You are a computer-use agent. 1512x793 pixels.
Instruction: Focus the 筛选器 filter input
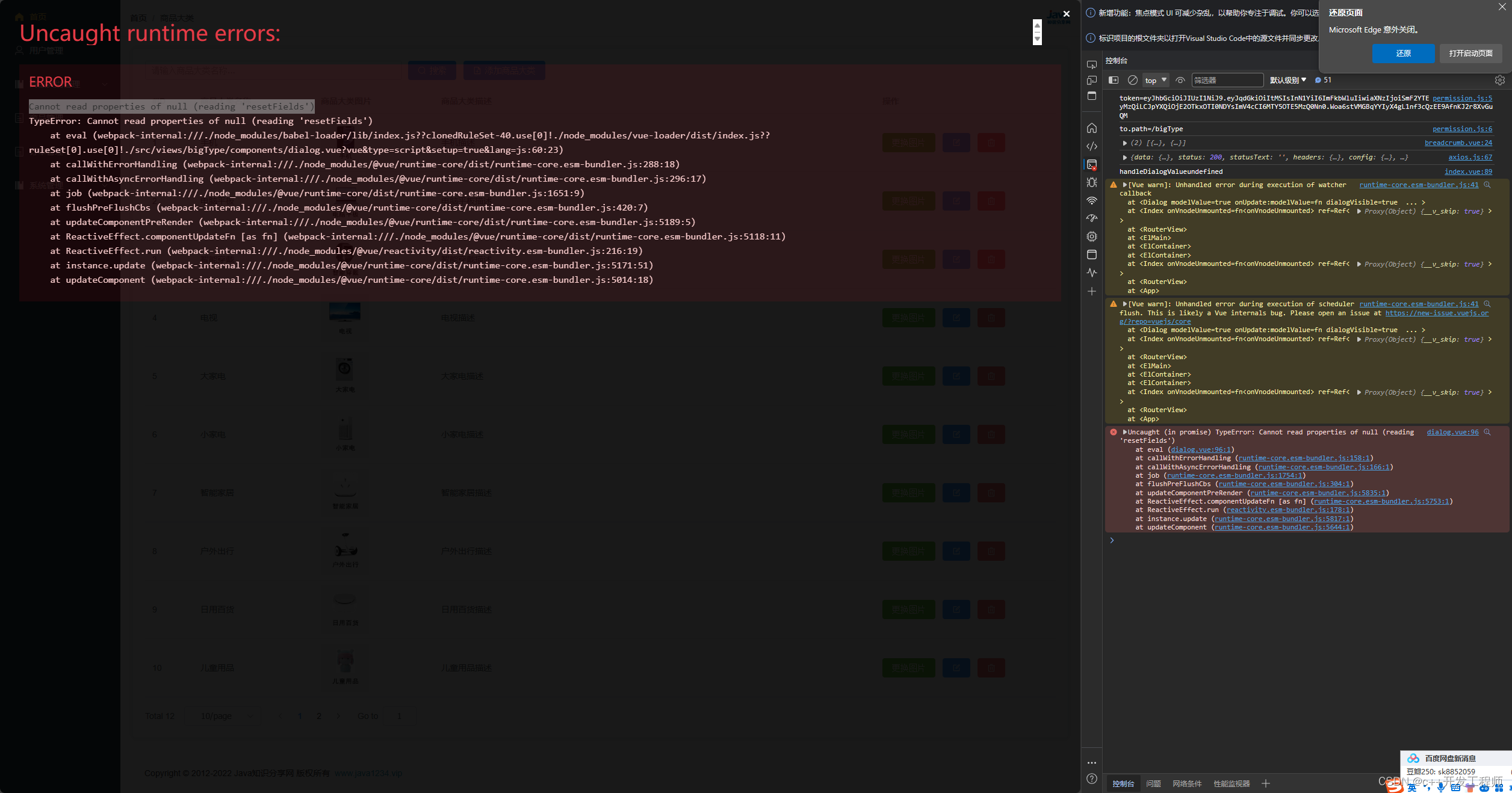(1227, 80)
